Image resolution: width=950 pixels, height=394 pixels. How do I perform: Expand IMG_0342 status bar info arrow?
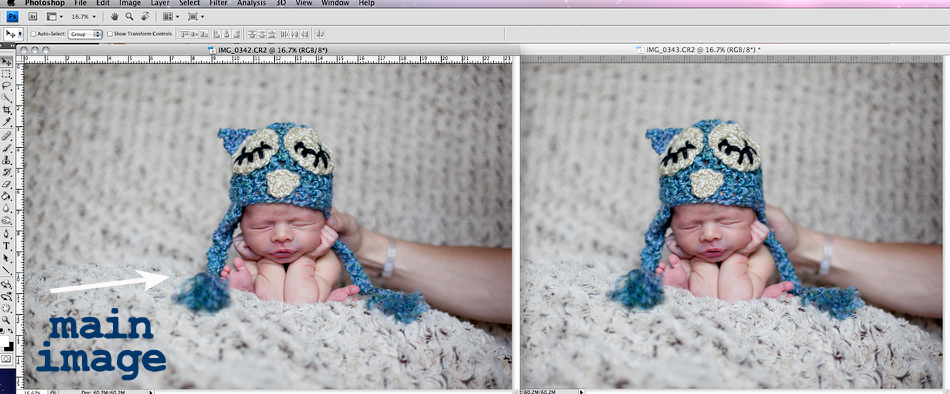click(x=151, y=392)
